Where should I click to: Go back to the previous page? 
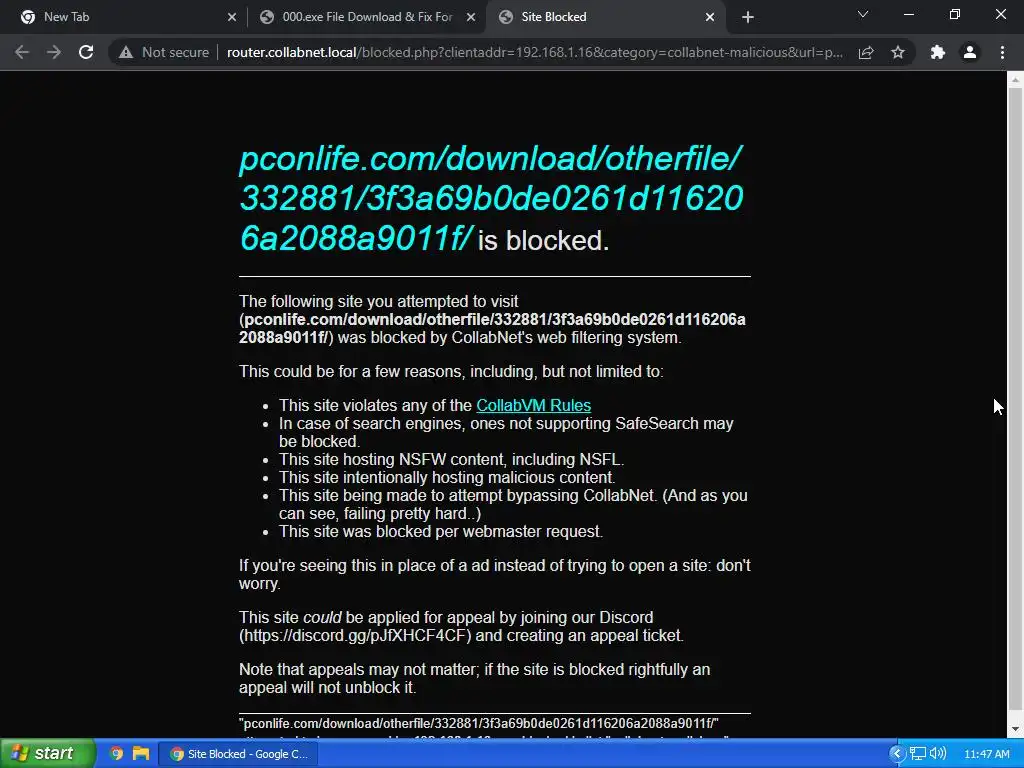coord(22,52)
